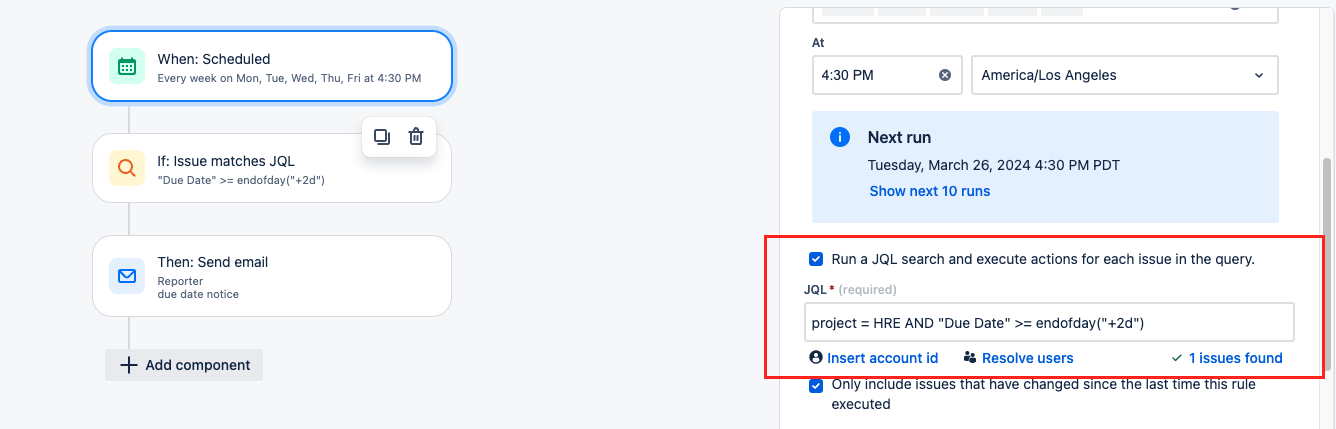Click the orange magnifier condition icon
1336x429 pixels.
(x=127, y=169)
